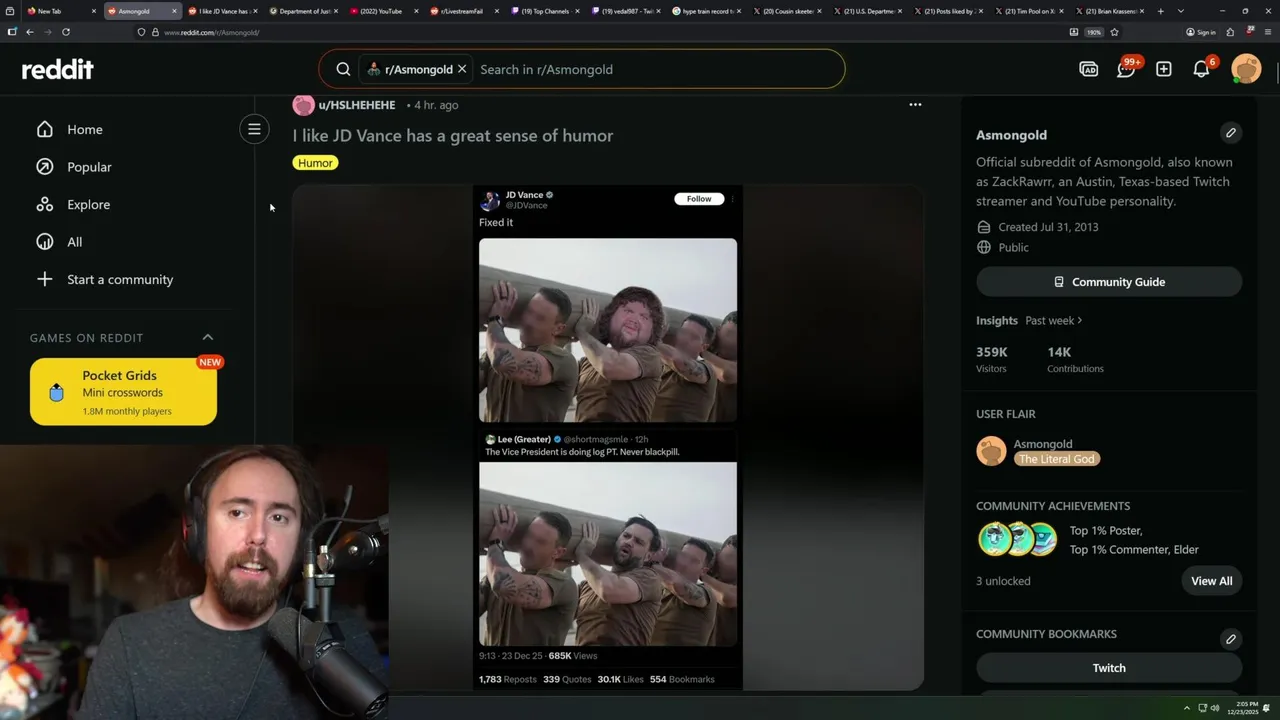Viewport: 1280px width, 720px height.
Task: Click Sign in in the browser toolbar
Action: 1201,32
